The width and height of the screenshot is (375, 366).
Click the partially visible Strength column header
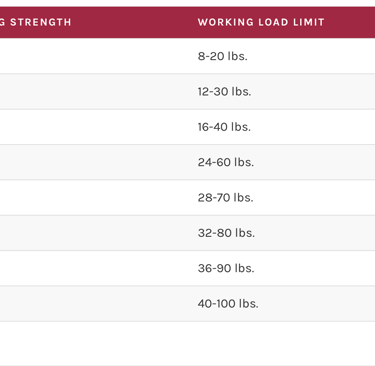tap(36, 22)
